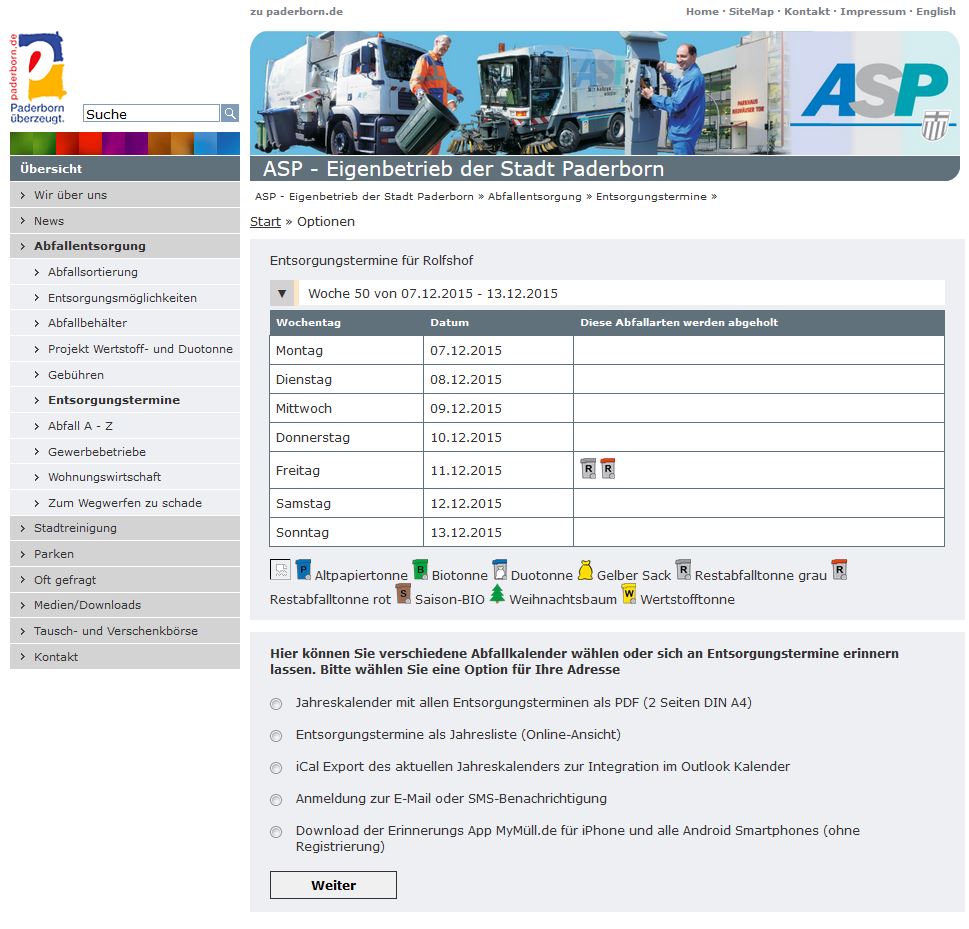Open the Impressum link
969x929 pixels.
pyautogui.click(x=873, y=12)
